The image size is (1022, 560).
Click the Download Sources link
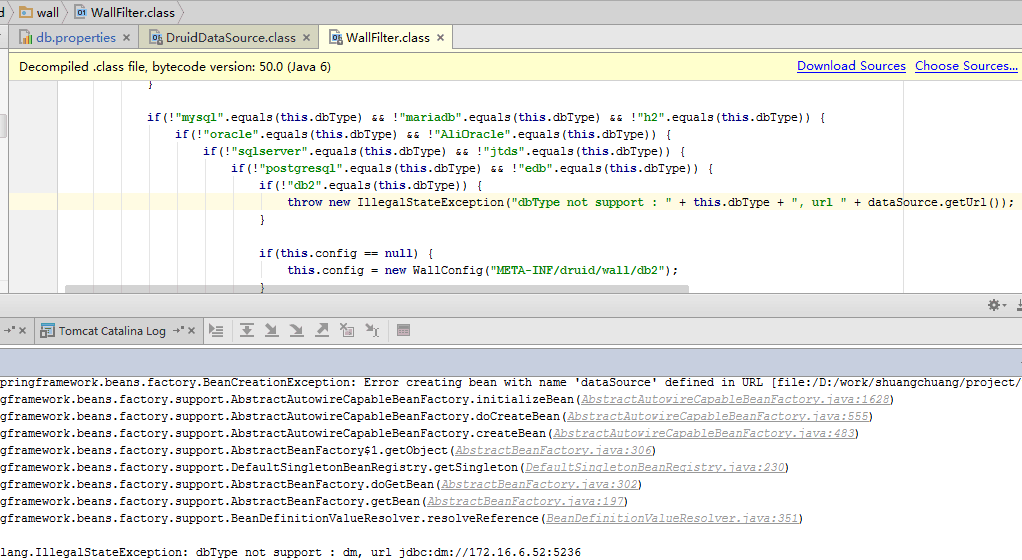(x=851, y=66)
